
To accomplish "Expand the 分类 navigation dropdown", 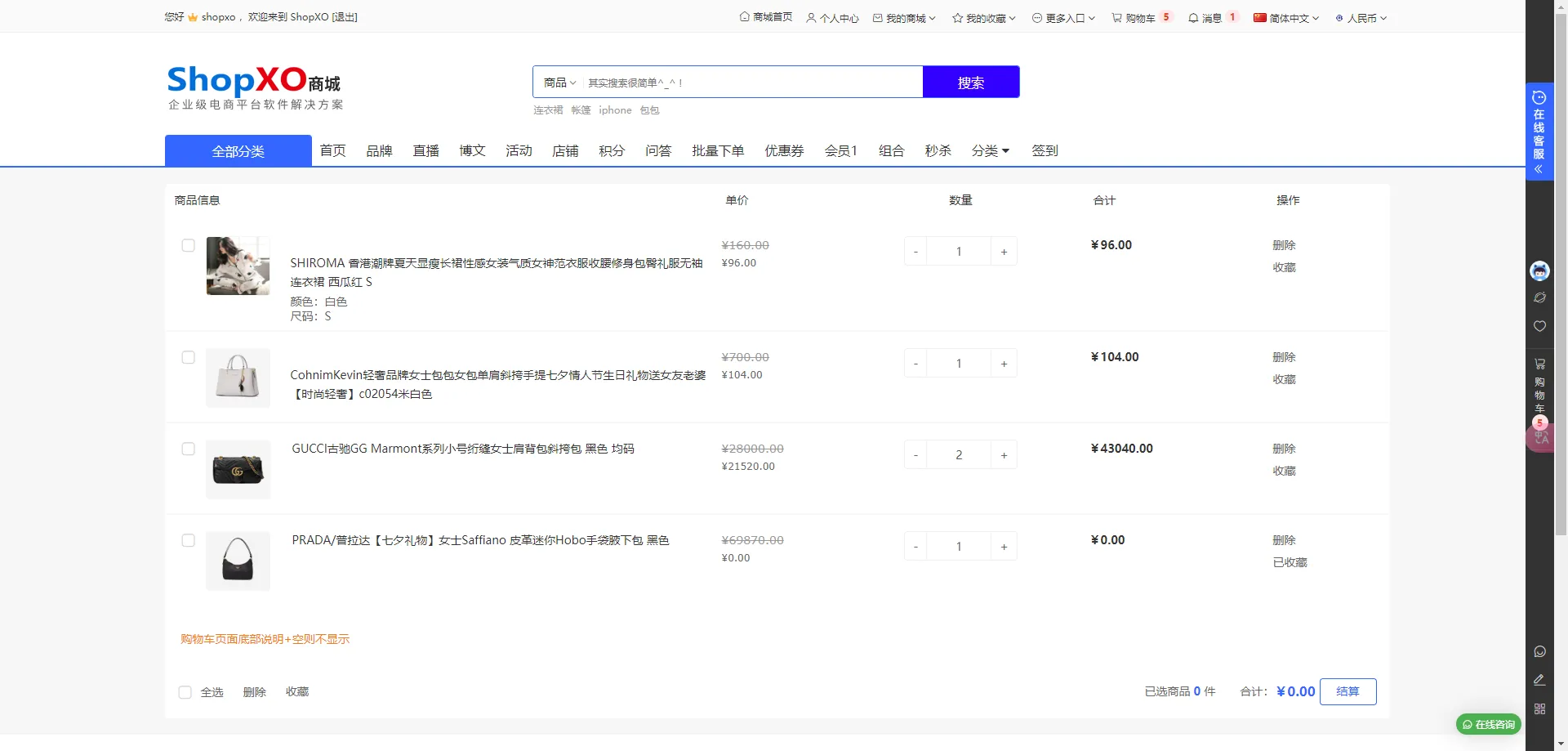I will (991, 150).
